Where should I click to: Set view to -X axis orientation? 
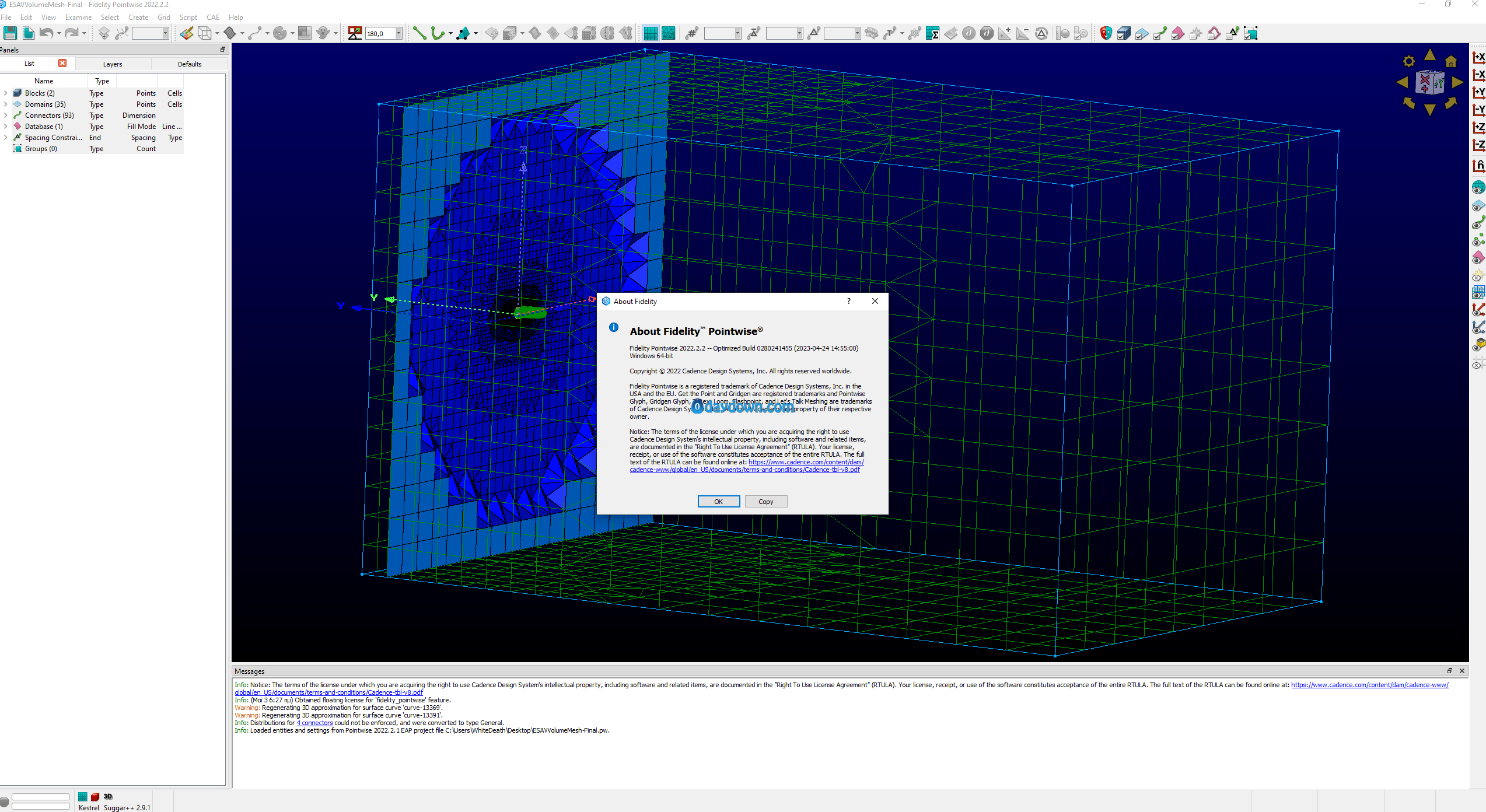point(1478,75)
